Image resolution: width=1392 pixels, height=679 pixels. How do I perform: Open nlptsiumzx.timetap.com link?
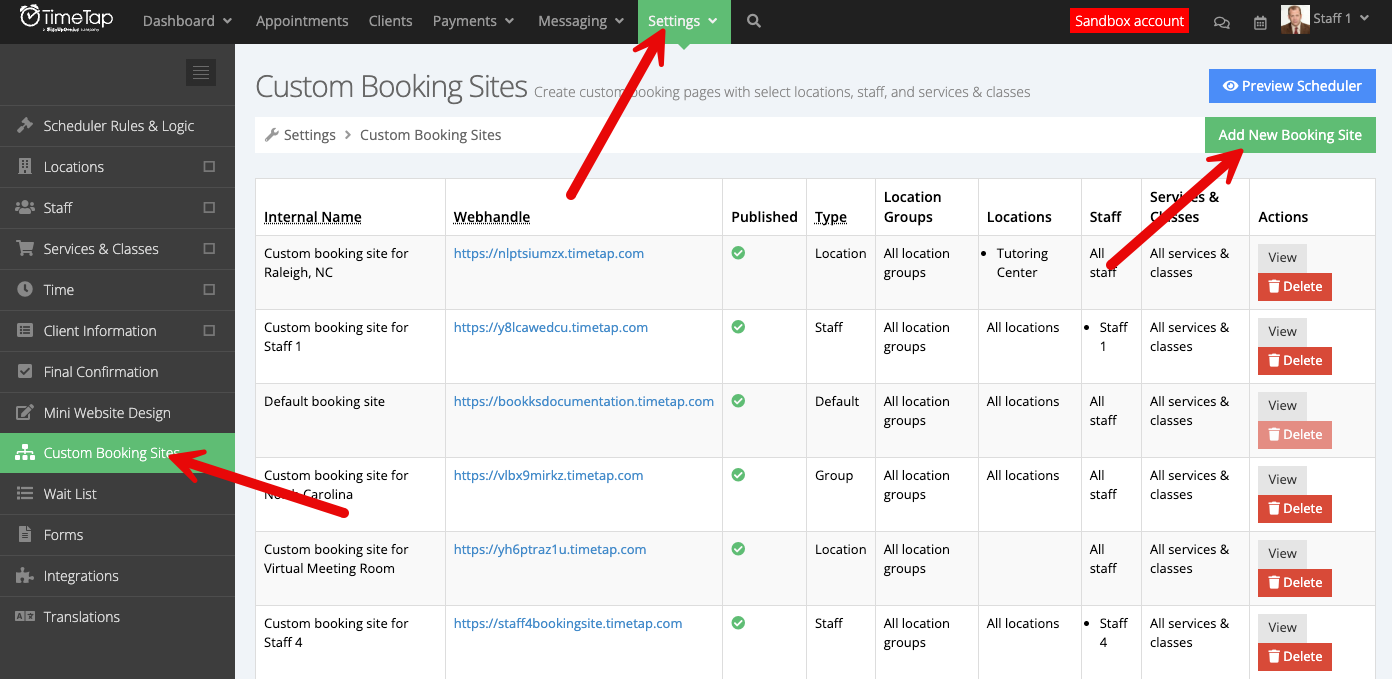549,253
